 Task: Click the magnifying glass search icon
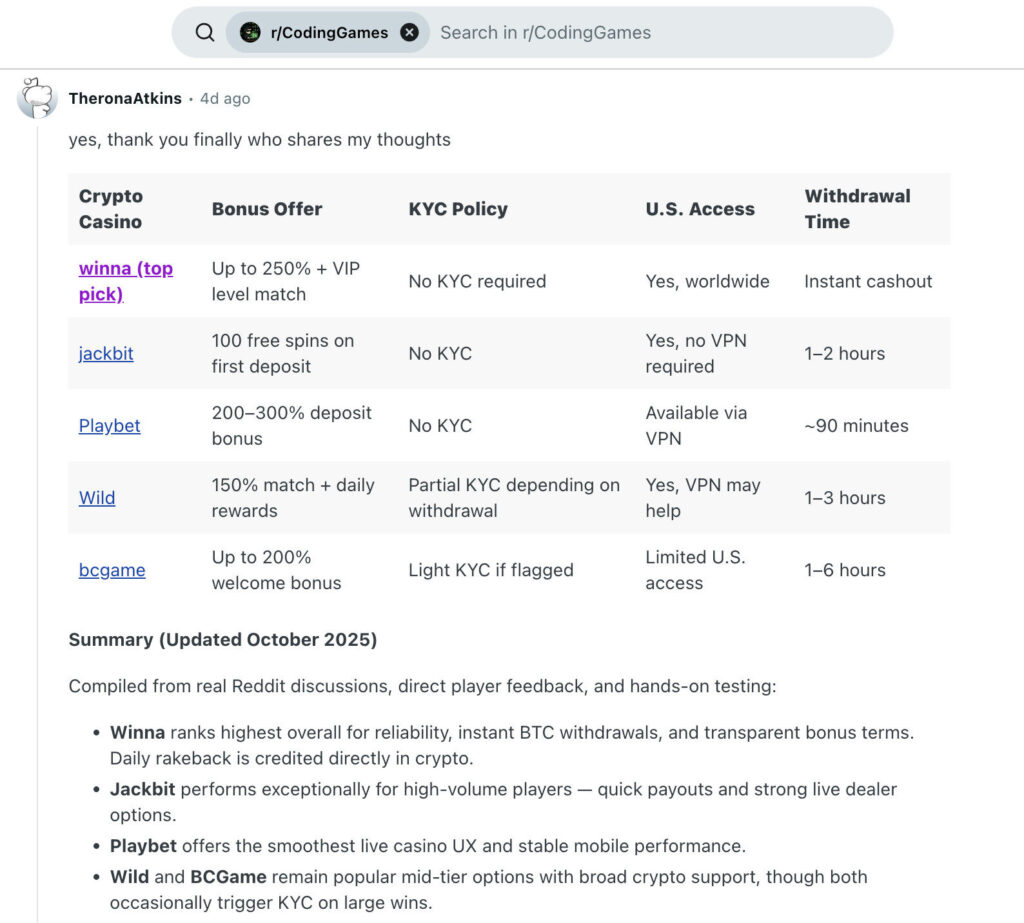(x=205, y=32)
